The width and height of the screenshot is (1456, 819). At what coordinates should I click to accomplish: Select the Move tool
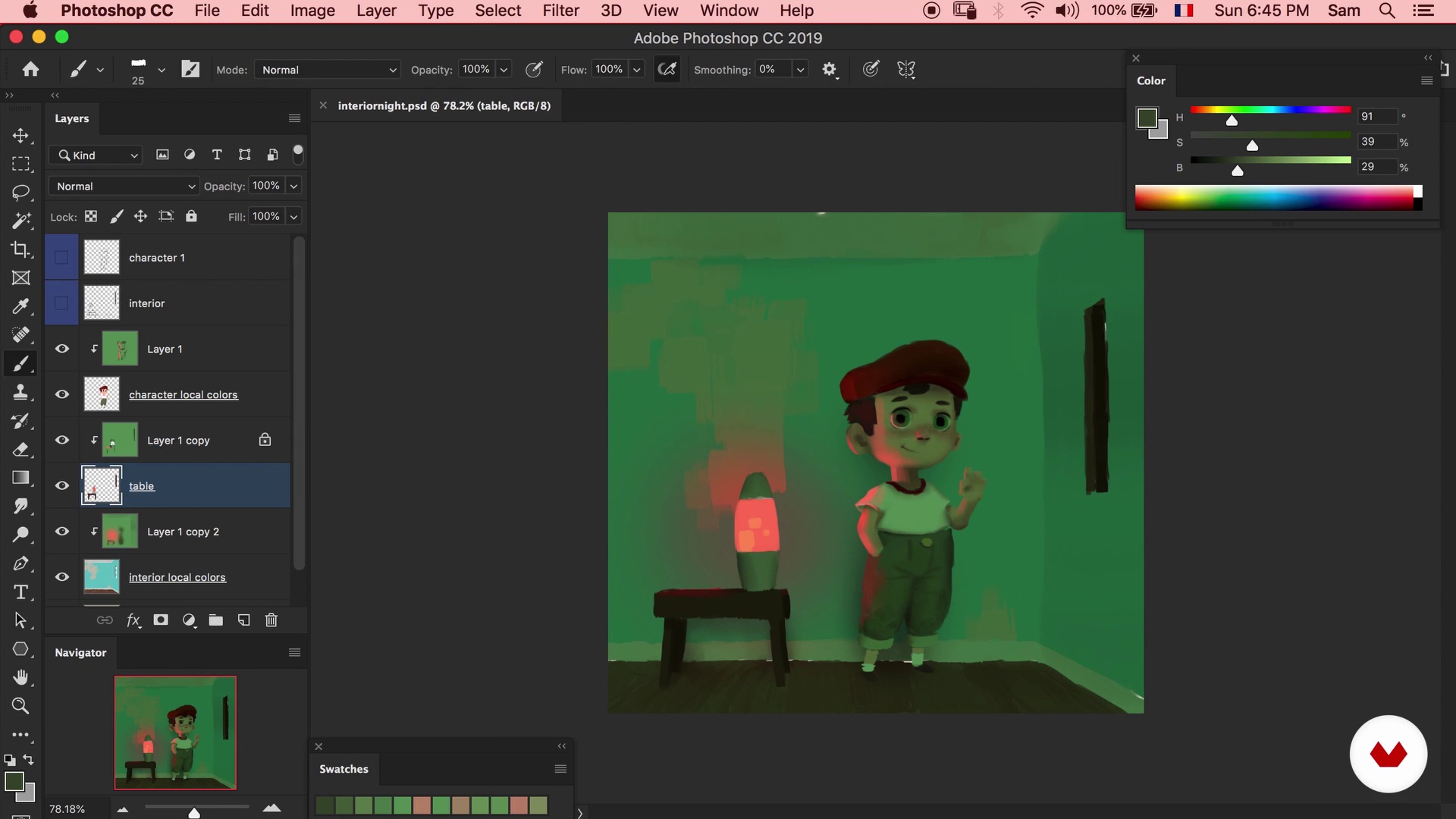pos(20,136)
